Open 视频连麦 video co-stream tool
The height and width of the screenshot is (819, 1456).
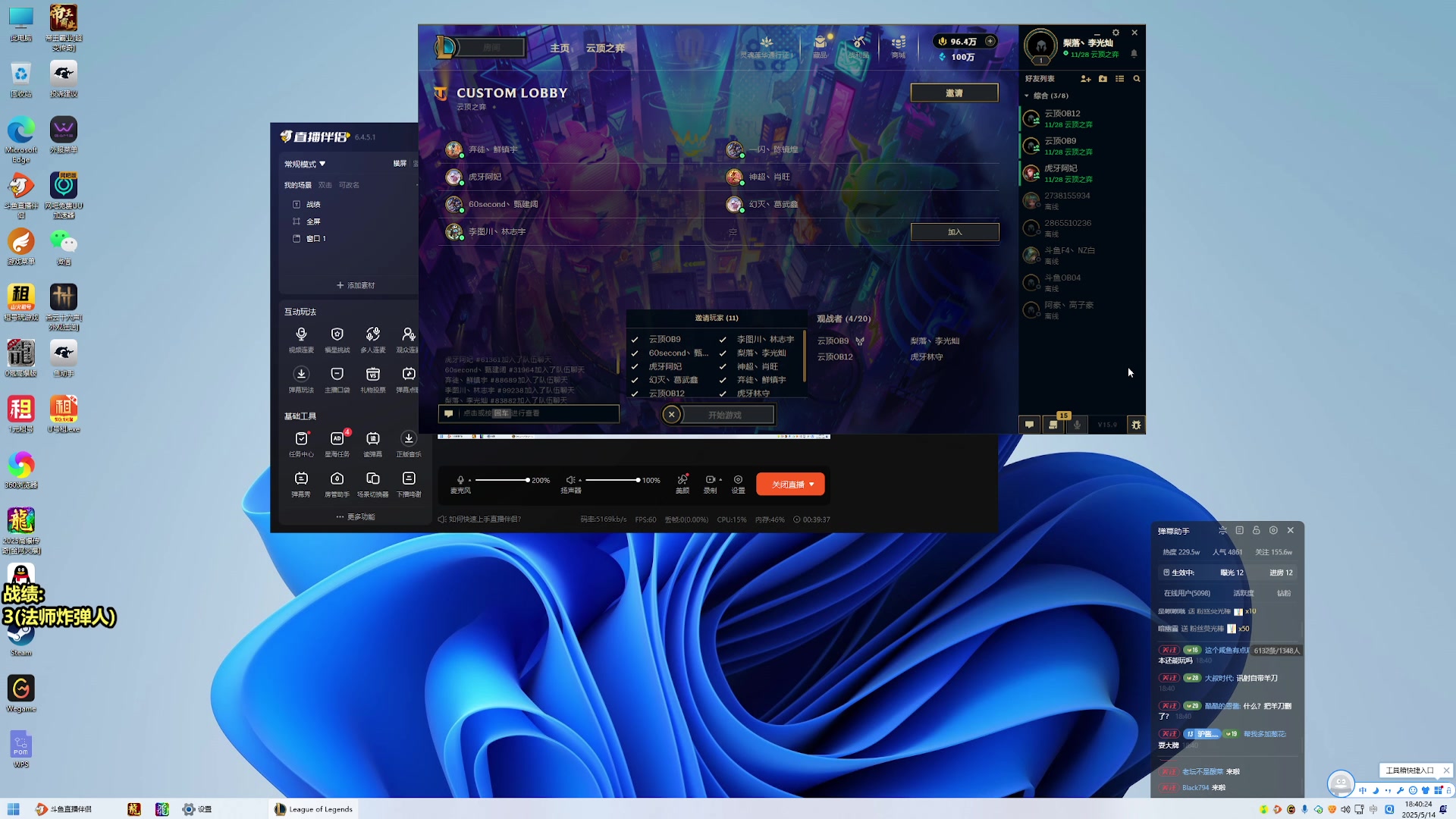click(x=301, y=340)
